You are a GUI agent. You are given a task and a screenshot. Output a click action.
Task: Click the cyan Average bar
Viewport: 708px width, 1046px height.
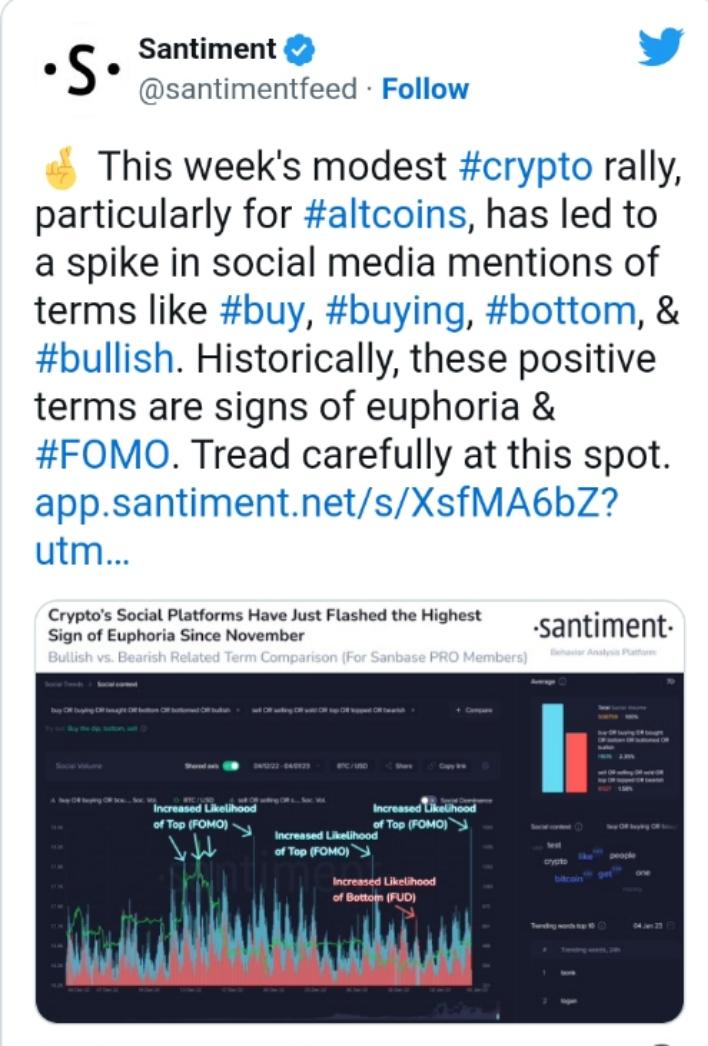pyautogui.click(x=553, y=748)
